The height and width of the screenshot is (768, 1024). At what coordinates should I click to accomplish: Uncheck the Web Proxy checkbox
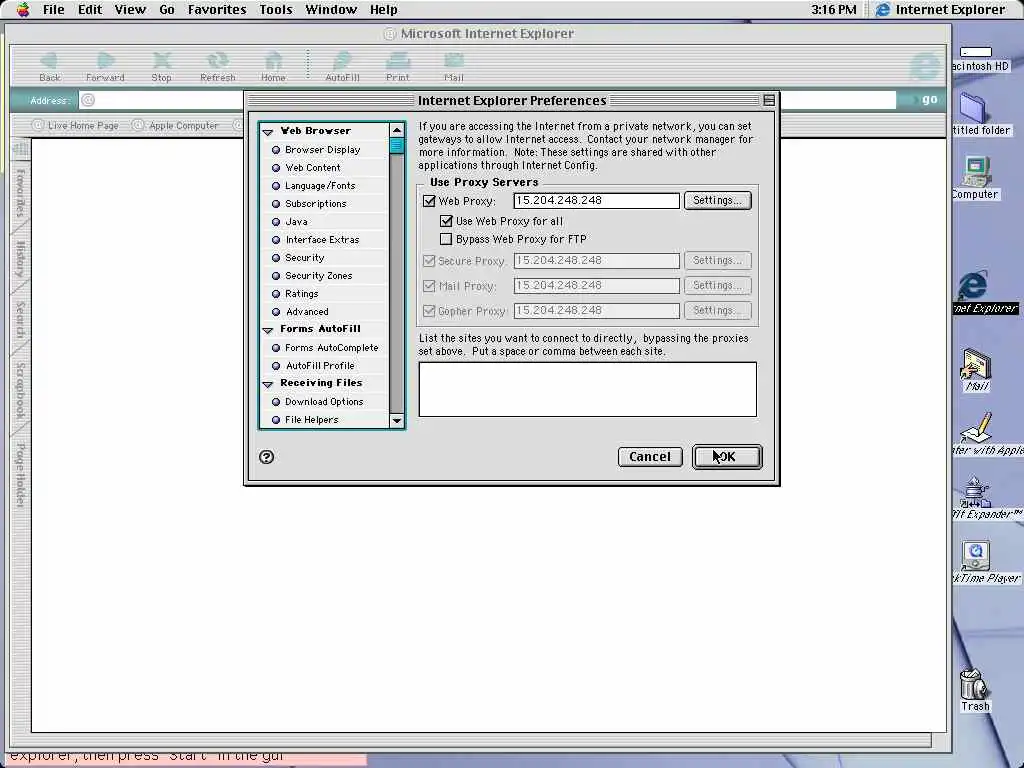[429, 201]
